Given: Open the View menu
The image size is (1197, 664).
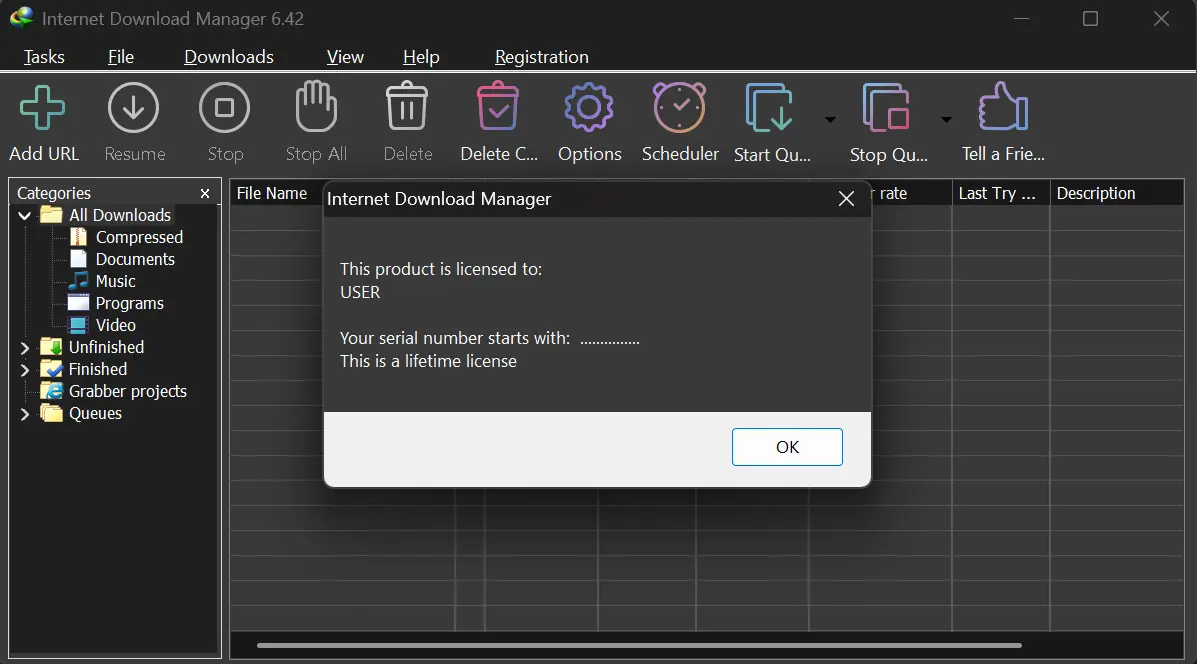Looking at the screenshot, I should click(345, 57).
